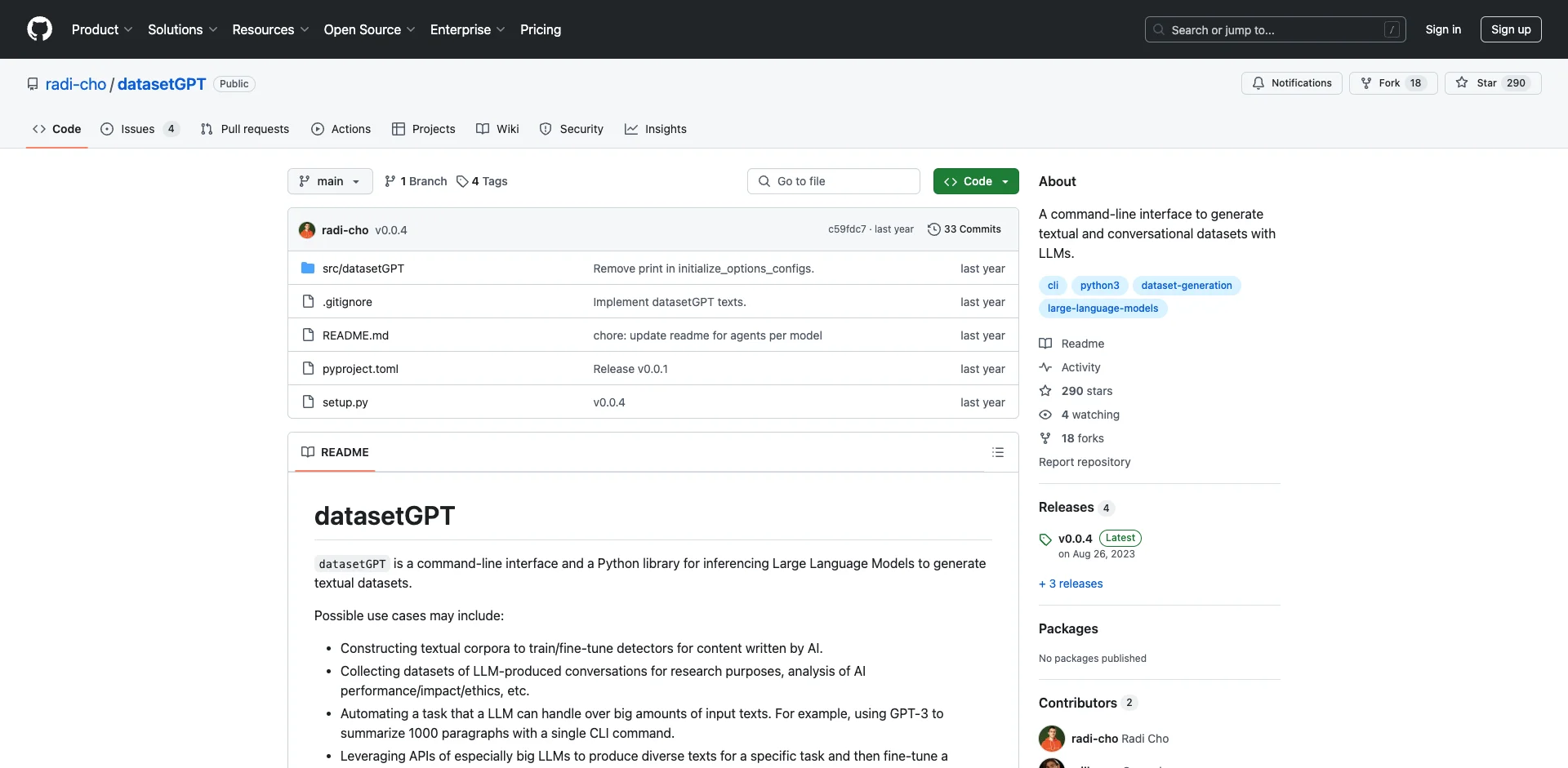This screenshot has width=1568, height=768.
Task: Click the Sign in link
Action: [1443, 29]
